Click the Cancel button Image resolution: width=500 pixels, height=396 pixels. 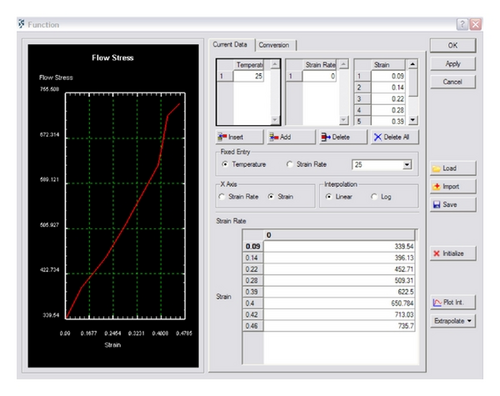click(453, 82)
